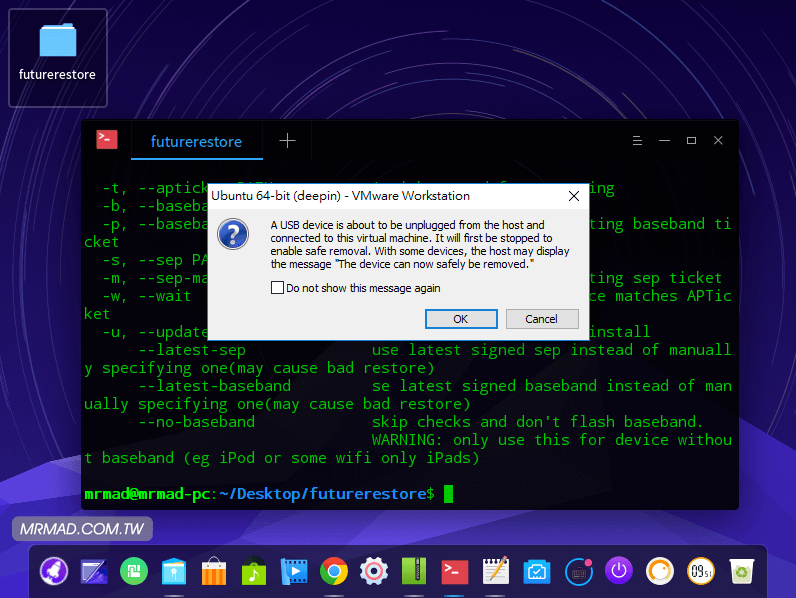Open system settings gear in dock
The width and height of the screenshot is (796, 598).
[374, 571]
